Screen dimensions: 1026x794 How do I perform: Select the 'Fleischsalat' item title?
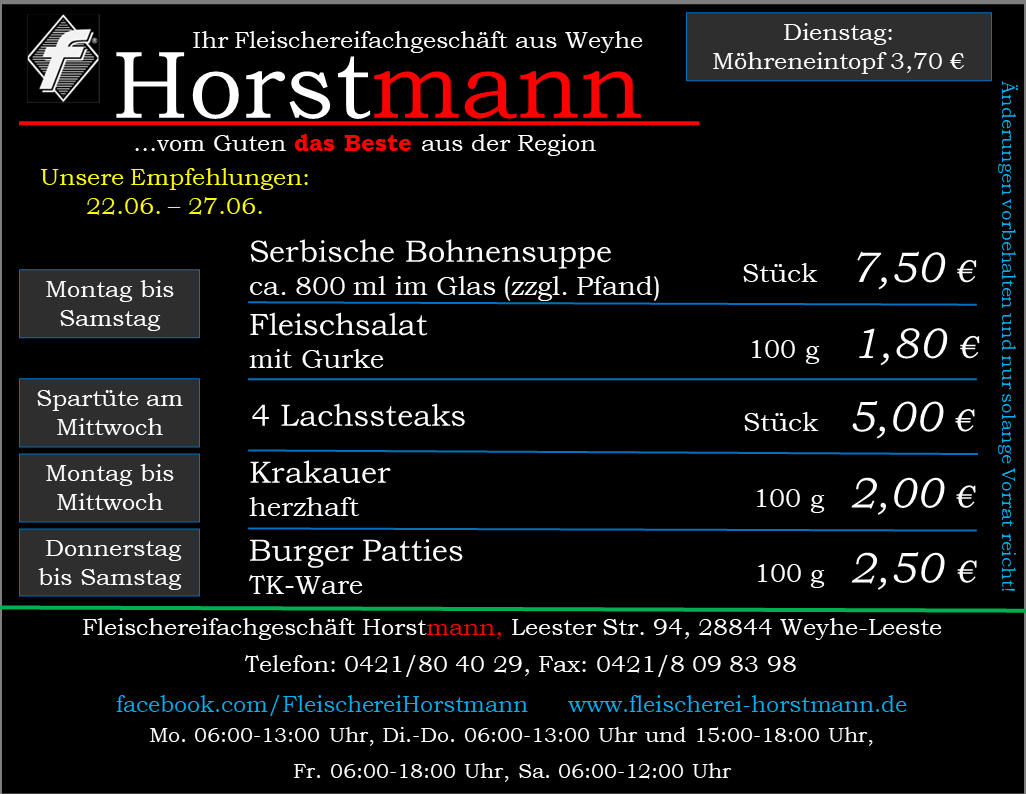[338, 325]
